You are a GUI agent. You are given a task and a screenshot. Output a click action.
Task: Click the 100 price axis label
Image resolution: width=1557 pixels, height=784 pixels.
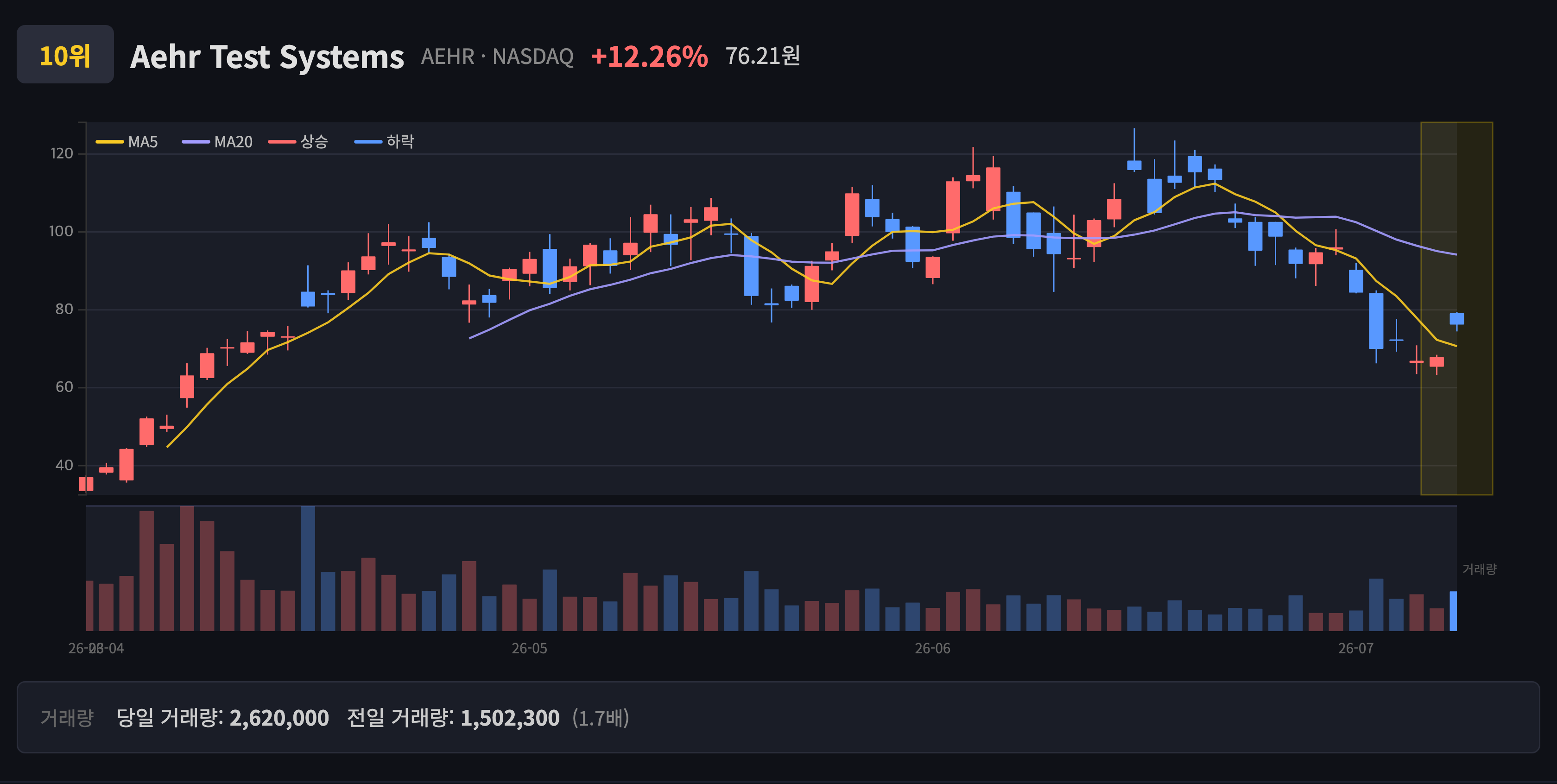click(61, 232)
